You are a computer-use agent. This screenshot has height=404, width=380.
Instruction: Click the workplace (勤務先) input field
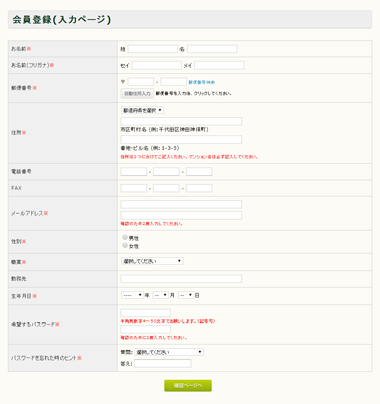pos(181,279)
